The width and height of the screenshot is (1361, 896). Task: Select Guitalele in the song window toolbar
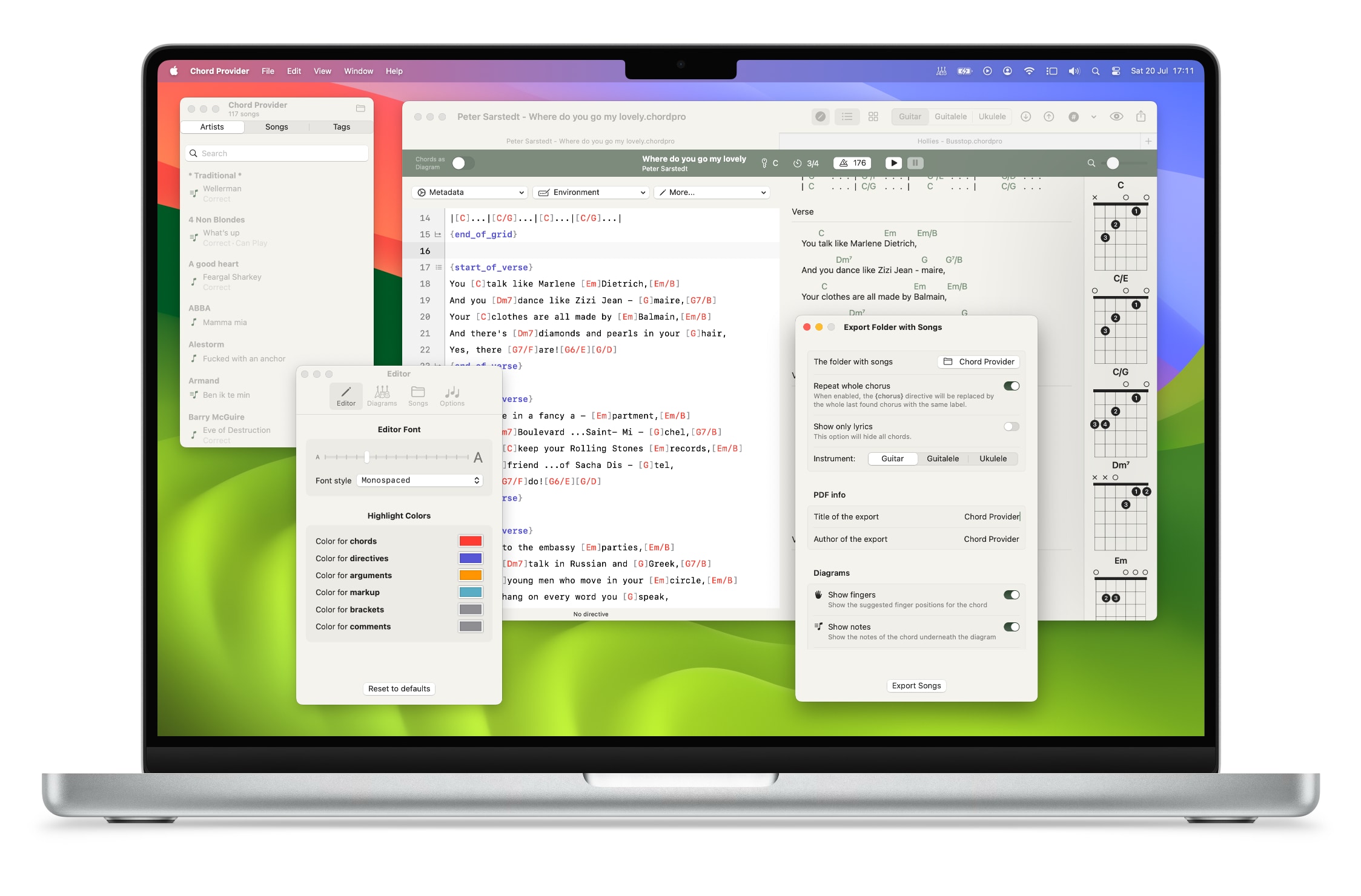click(x=950, y=116)
